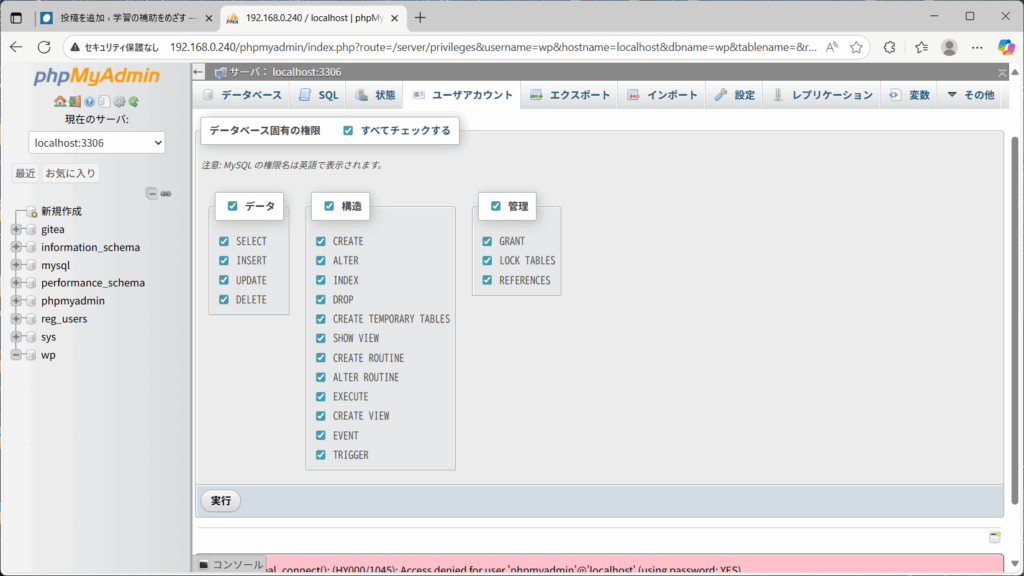1024x576 pixels.
Task: Open the Copilot icon in Edge toolbar
Action: [x=1006, y=47]
